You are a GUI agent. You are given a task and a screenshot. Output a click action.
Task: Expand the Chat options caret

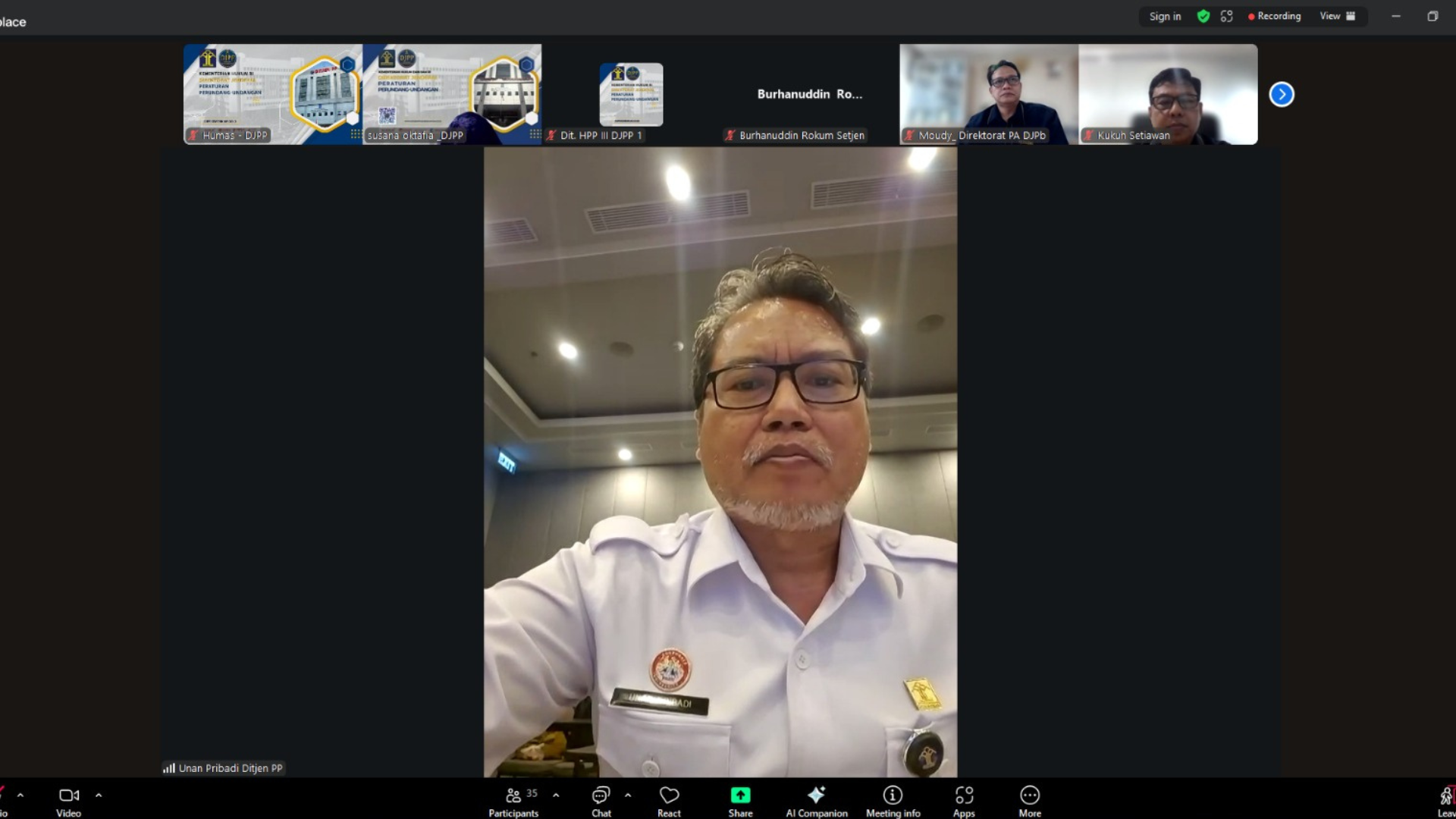click(628, 795)
